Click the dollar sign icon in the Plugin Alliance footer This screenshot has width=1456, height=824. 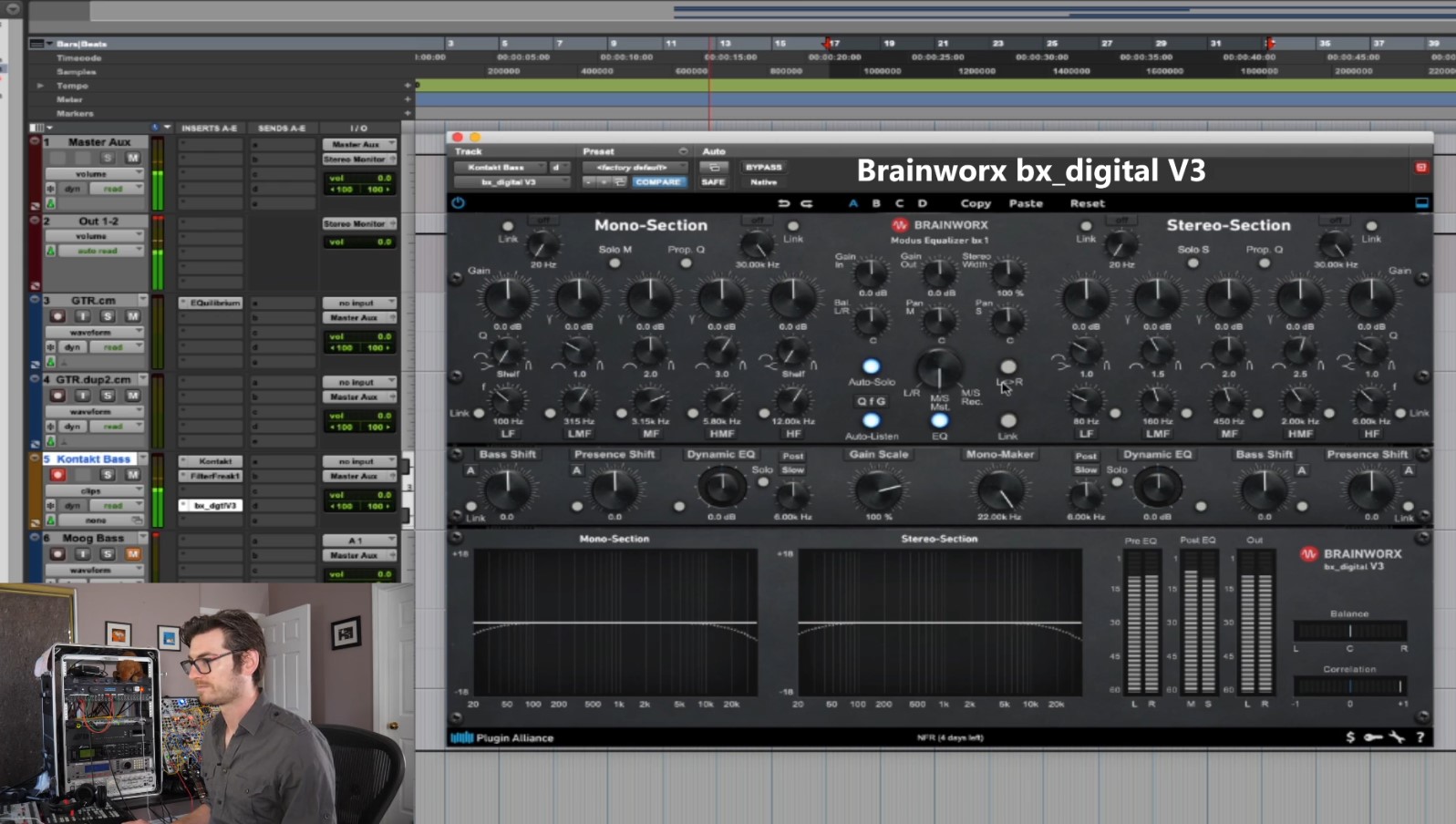point(1350,736)
